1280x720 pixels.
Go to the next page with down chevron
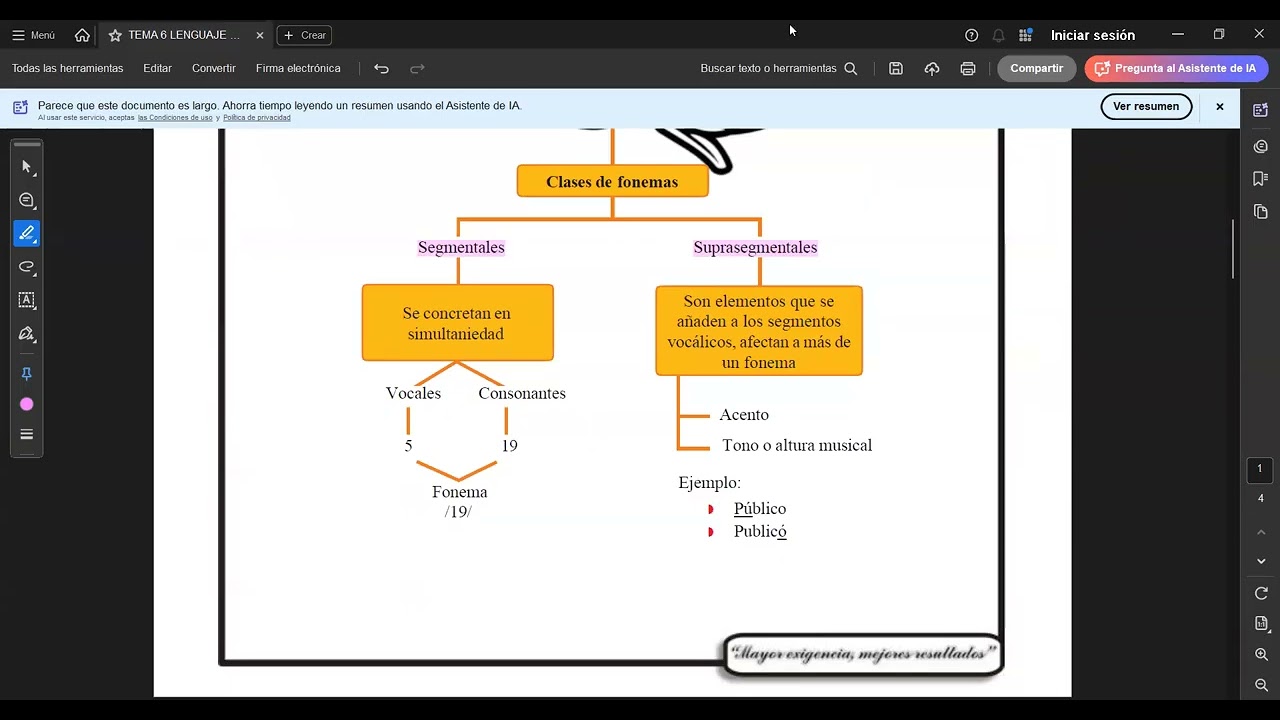(x=1260, y=561)
